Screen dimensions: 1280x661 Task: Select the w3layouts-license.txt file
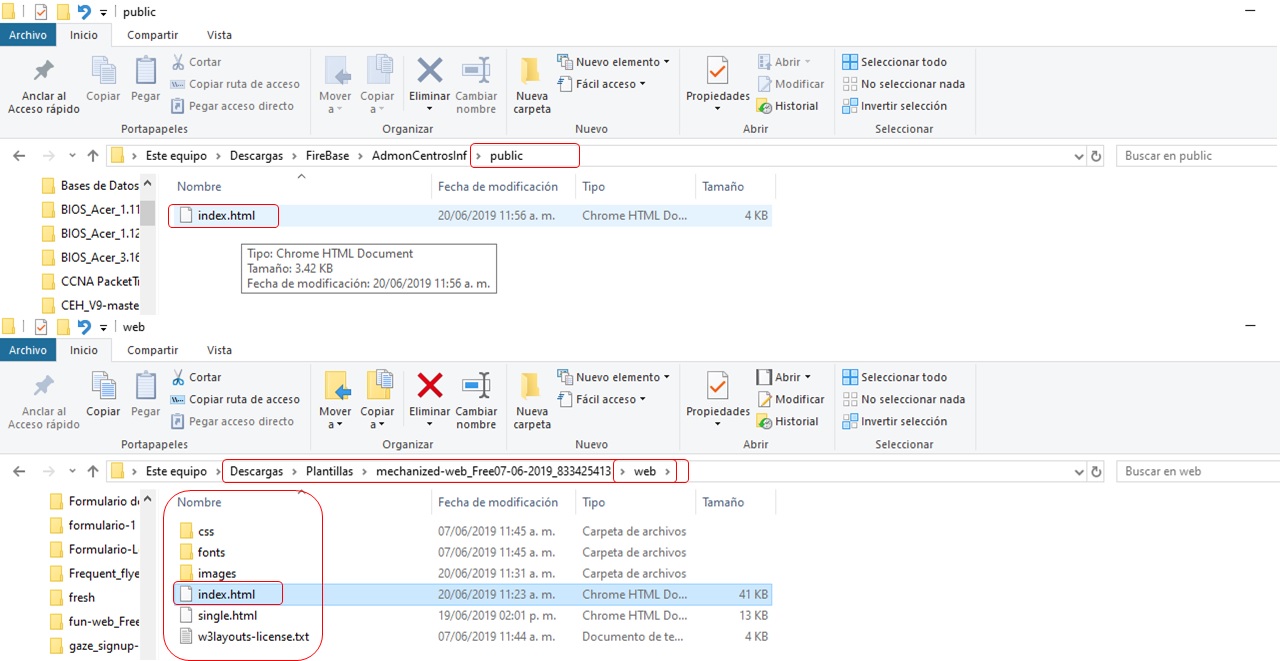[253, 636]
